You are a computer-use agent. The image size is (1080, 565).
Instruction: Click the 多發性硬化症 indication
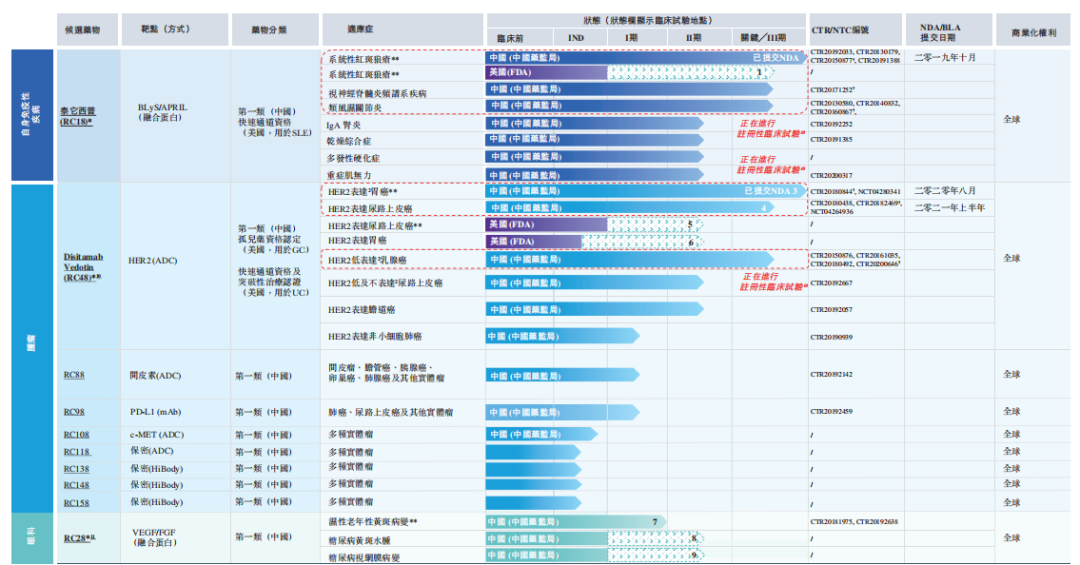click(353, 158)
